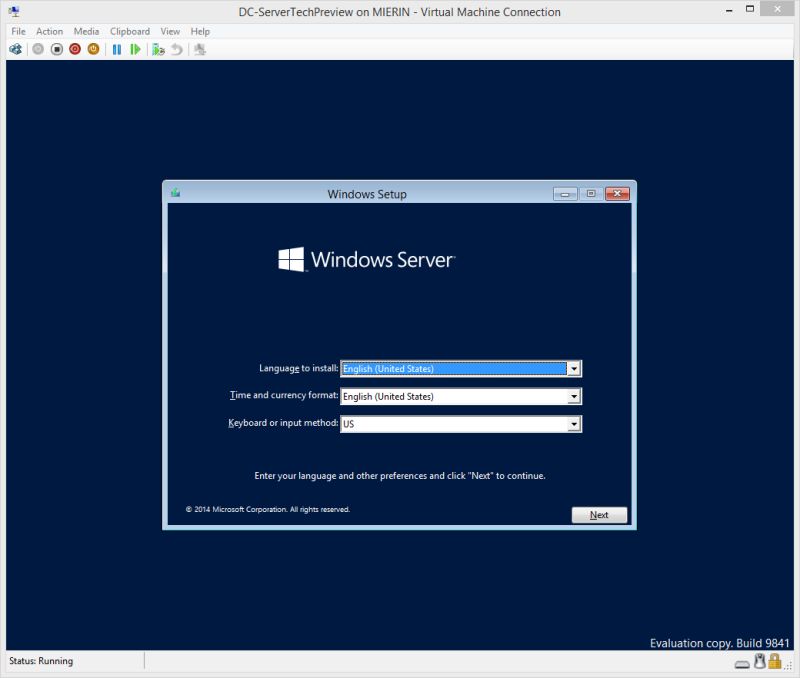Open the Action menu
The image size is (800, 678).
49,32
